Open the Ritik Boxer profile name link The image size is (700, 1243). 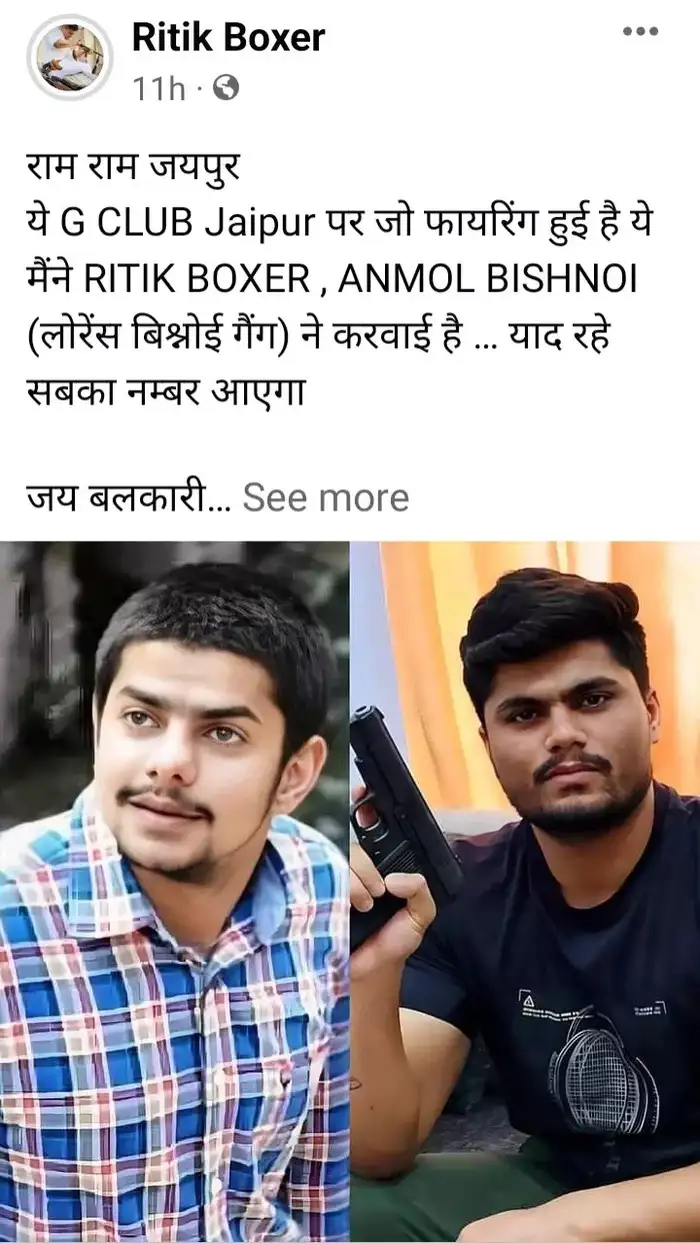pyautogui.click(x=229, y=37)
